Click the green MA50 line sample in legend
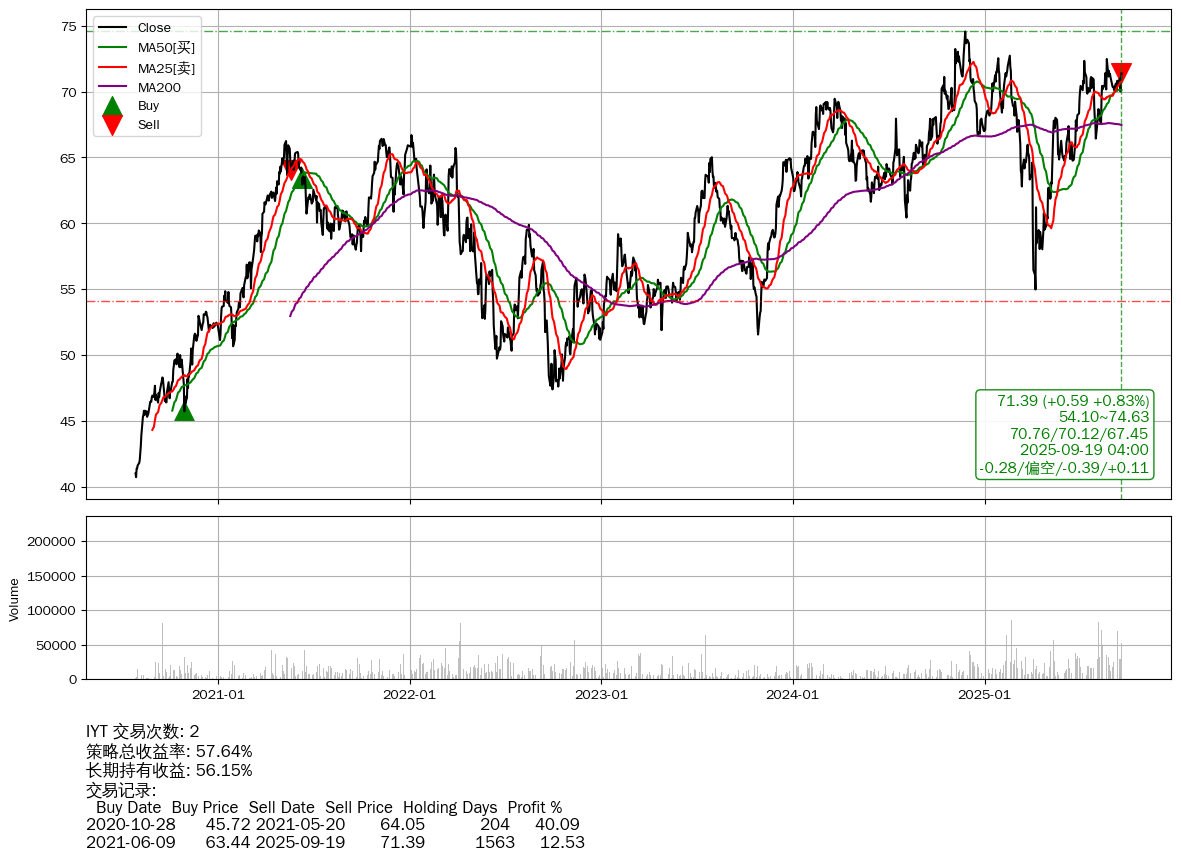Screen dimensions: 1181x860 tap(113, 47)
